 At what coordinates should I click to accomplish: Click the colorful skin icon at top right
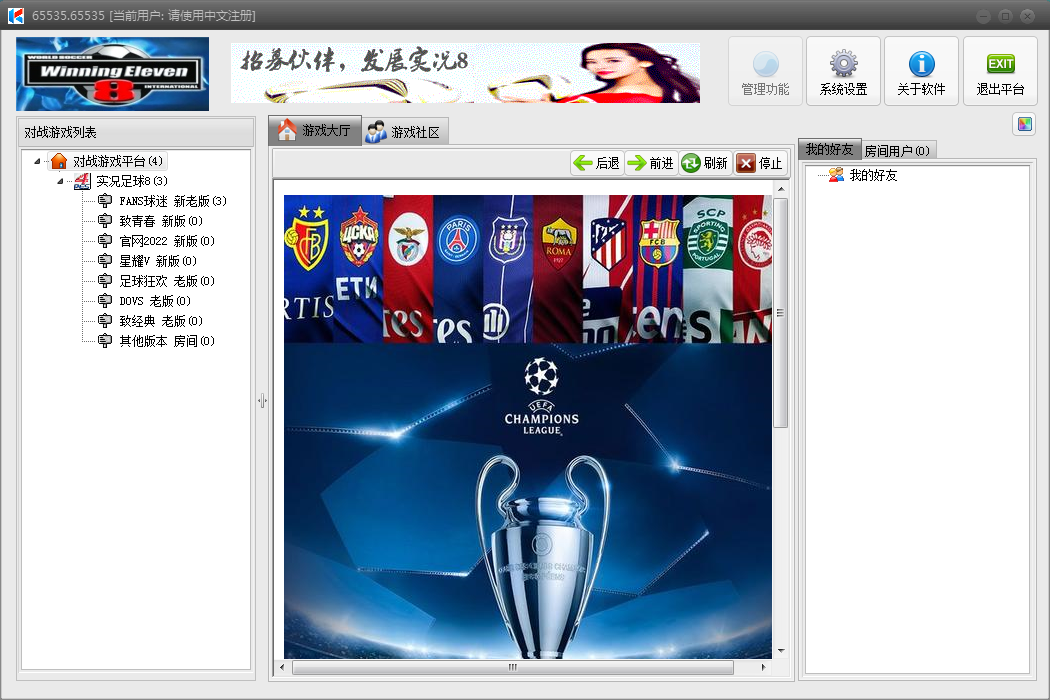click(1025, 124)
